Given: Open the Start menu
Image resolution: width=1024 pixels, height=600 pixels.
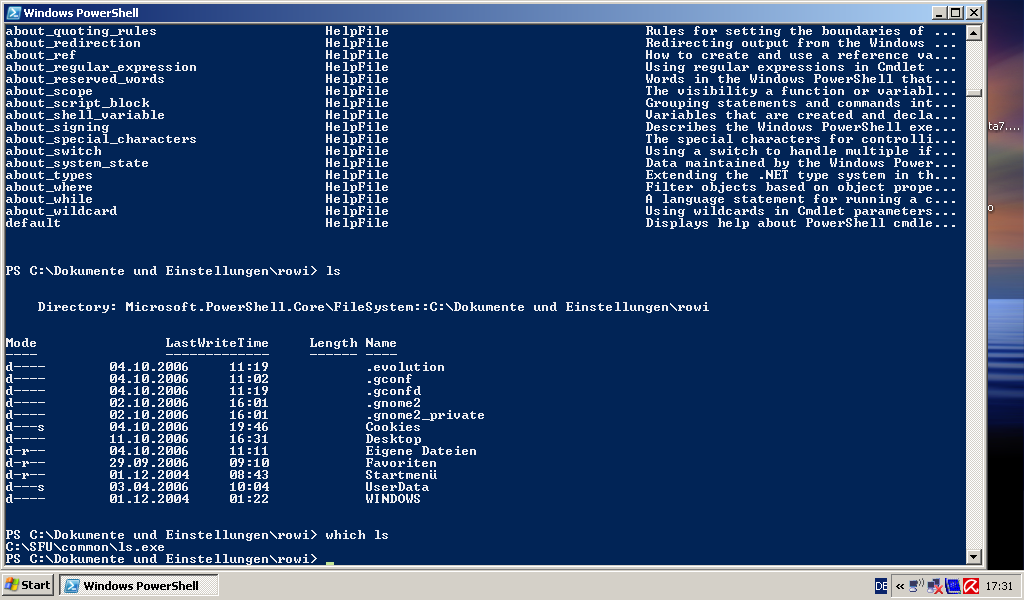Looking at the screenshot, I should 28,585.
